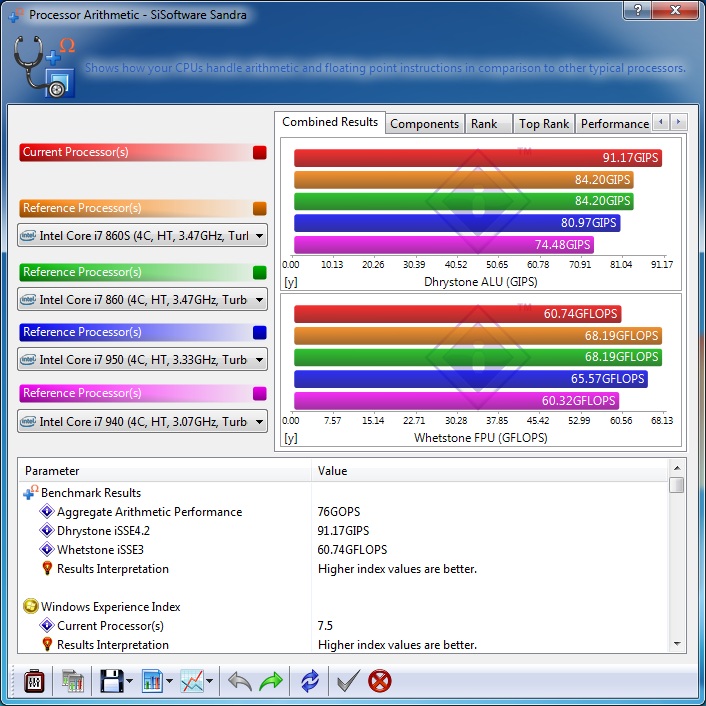Open the Intel Core i7 860 processor dropdown

pos(142,299)
